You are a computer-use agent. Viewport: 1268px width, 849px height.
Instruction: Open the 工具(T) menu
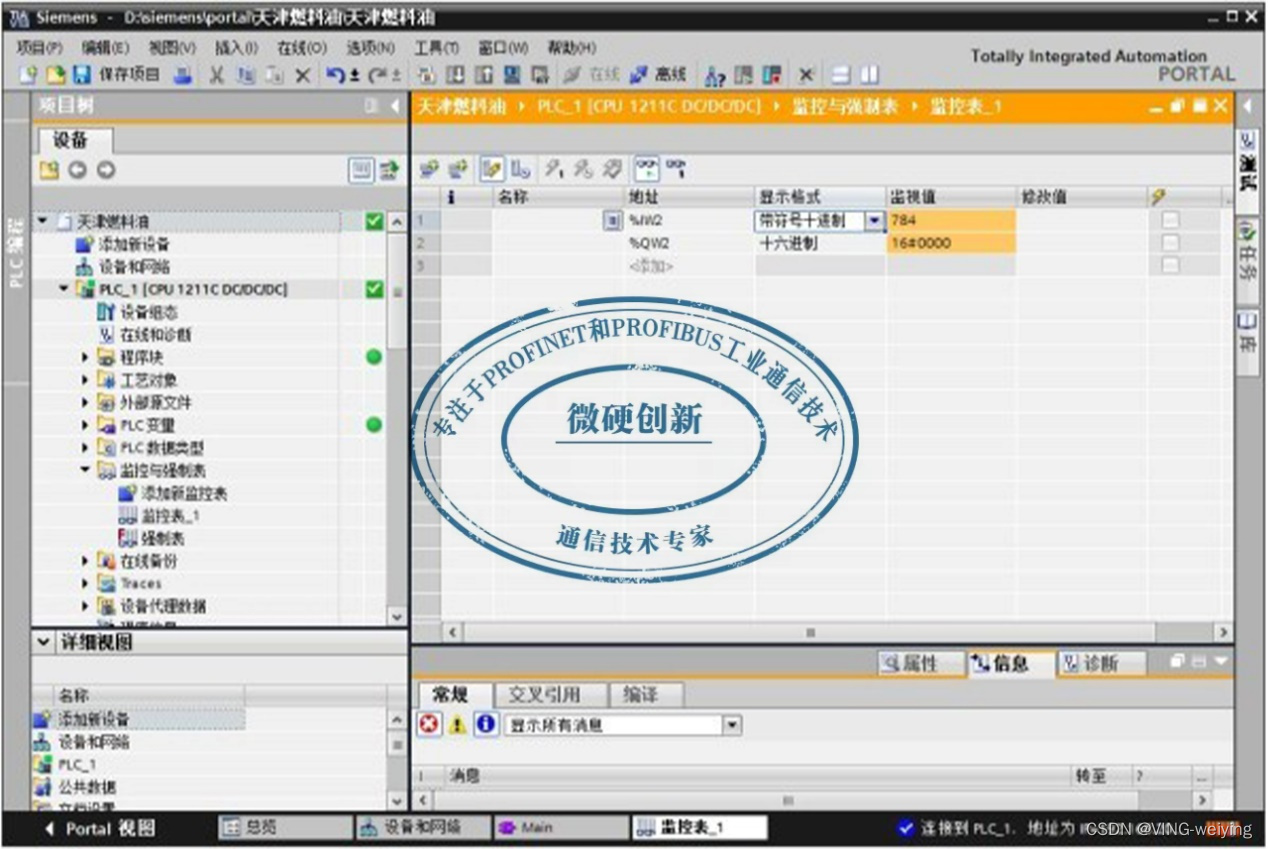point(436,47)
